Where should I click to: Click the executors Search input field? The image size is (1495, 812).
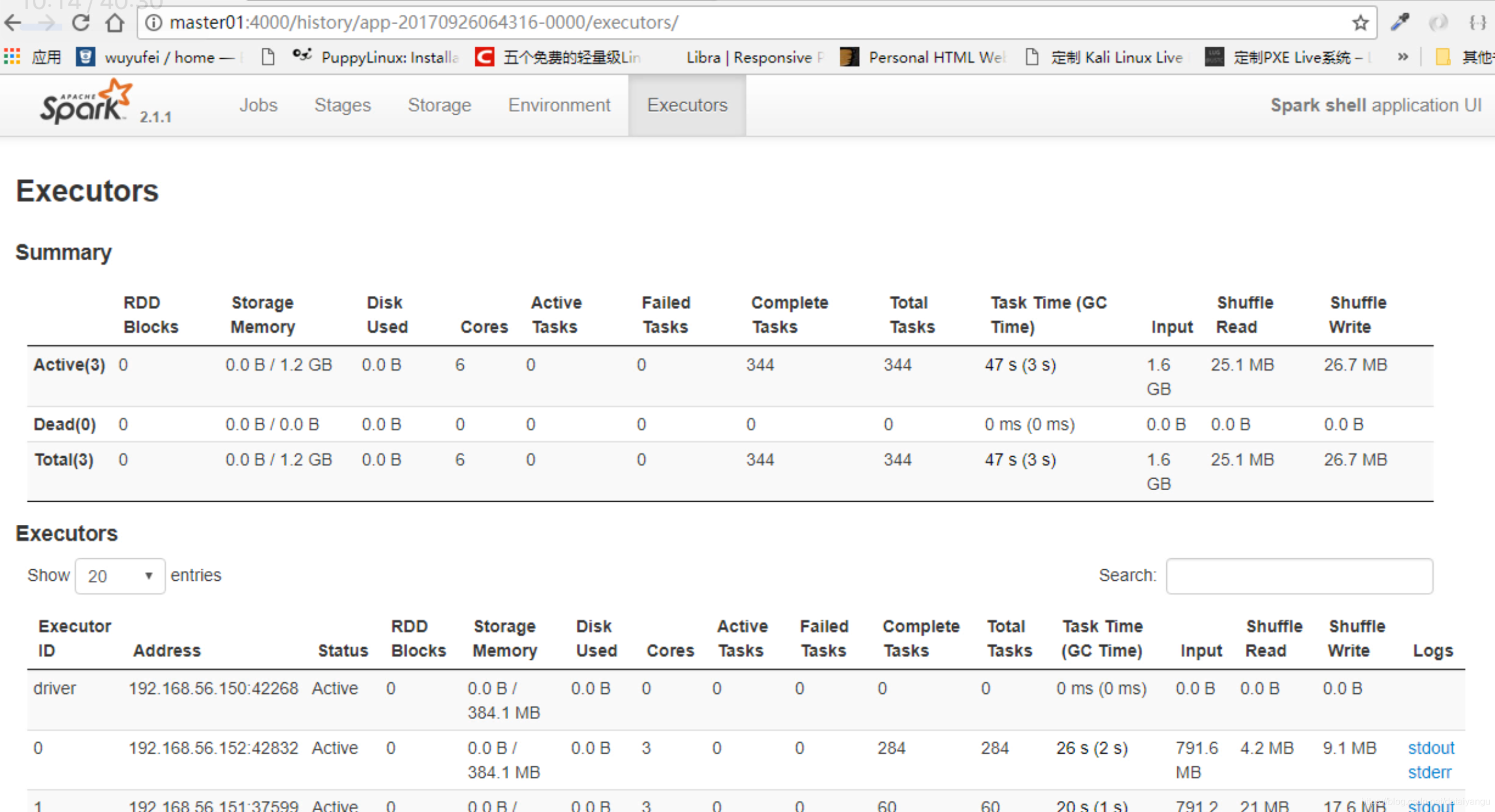click(1299, 576)
